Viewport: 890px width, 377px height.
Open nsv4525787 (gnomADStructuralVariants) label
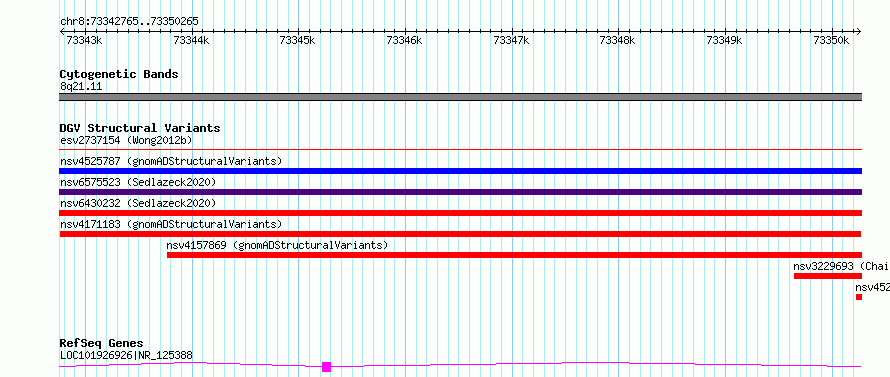click(171, 161)
